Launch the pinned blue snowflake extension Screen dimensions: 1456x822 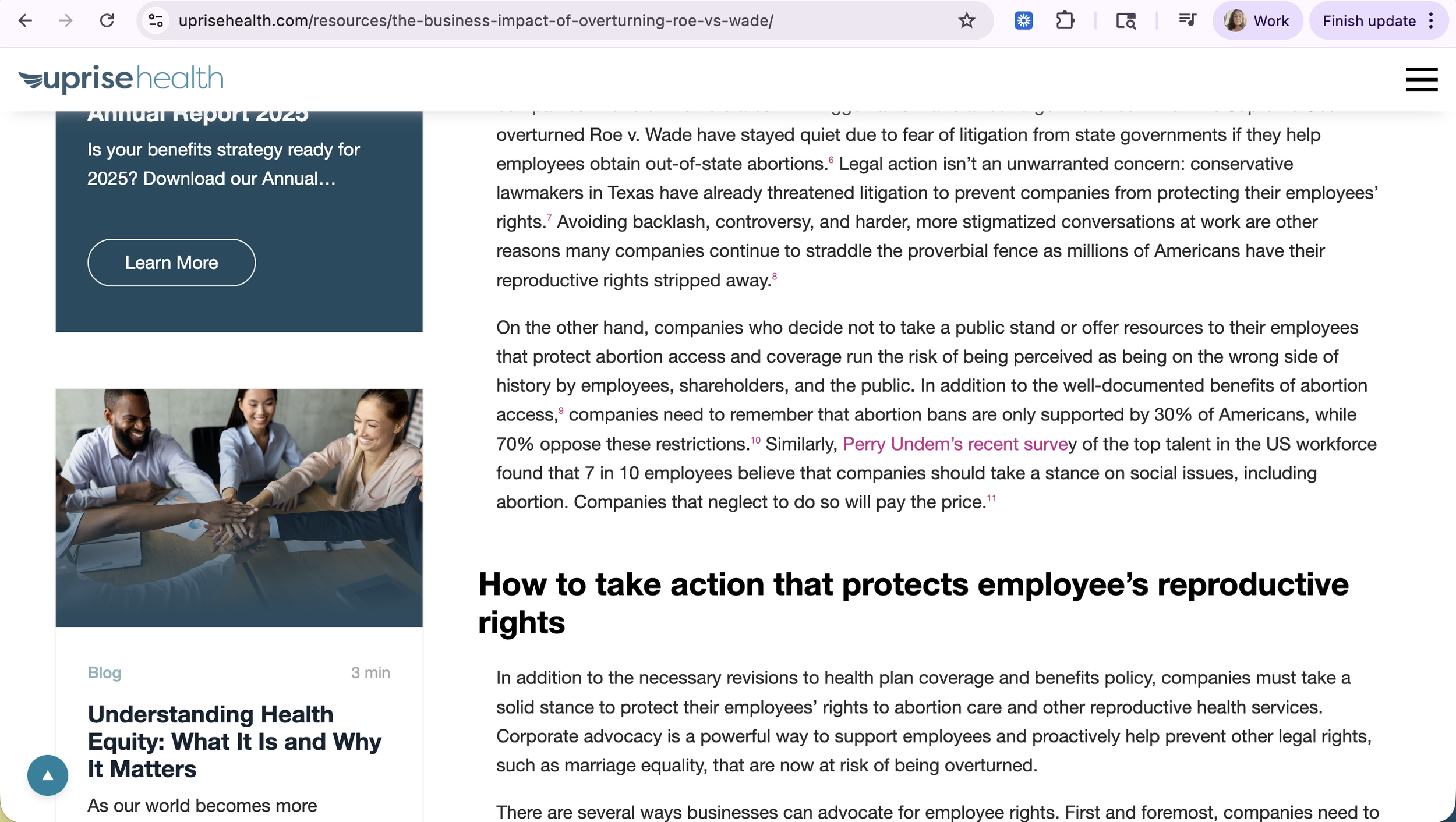1023,20
